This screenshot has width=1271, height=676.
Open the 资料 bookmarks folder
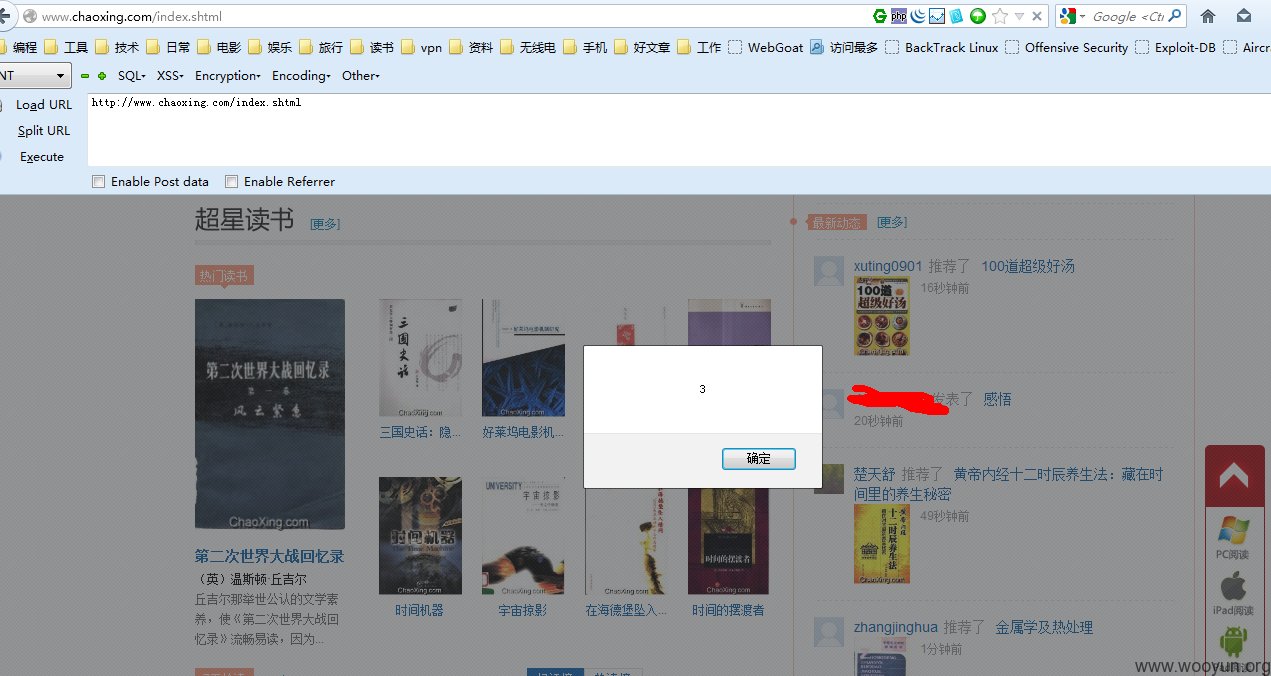point(471,47)
